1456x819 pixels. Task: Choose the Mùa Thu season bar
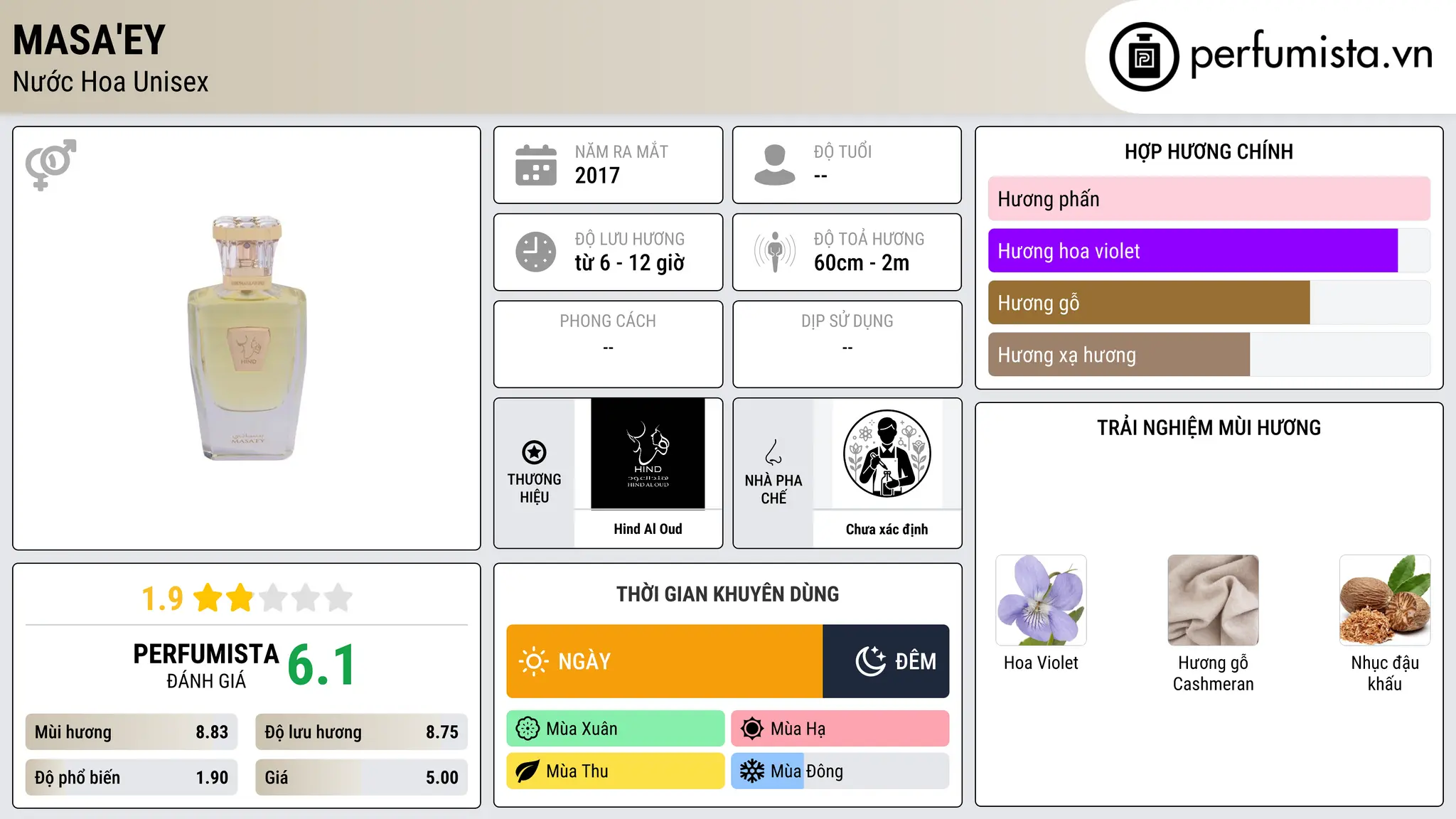coord(616,771)
